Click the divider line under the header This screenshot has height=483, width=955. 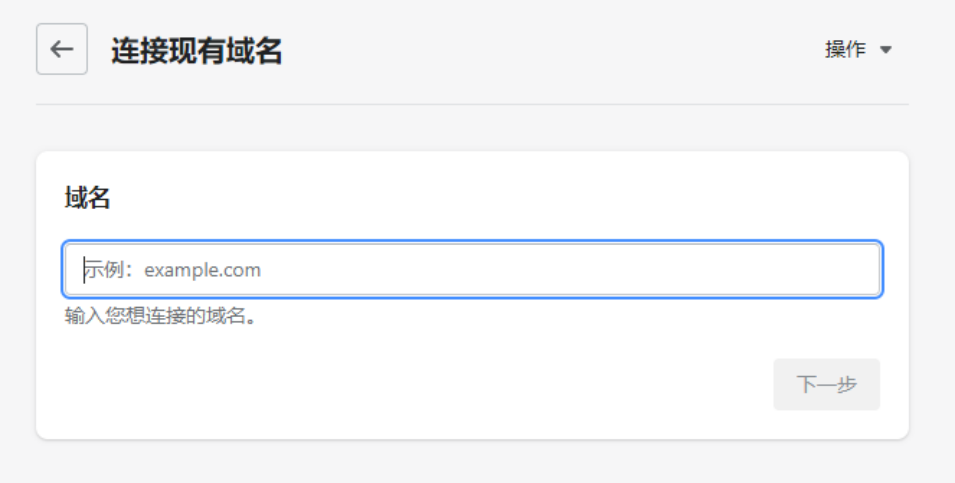tap(472, 104)
